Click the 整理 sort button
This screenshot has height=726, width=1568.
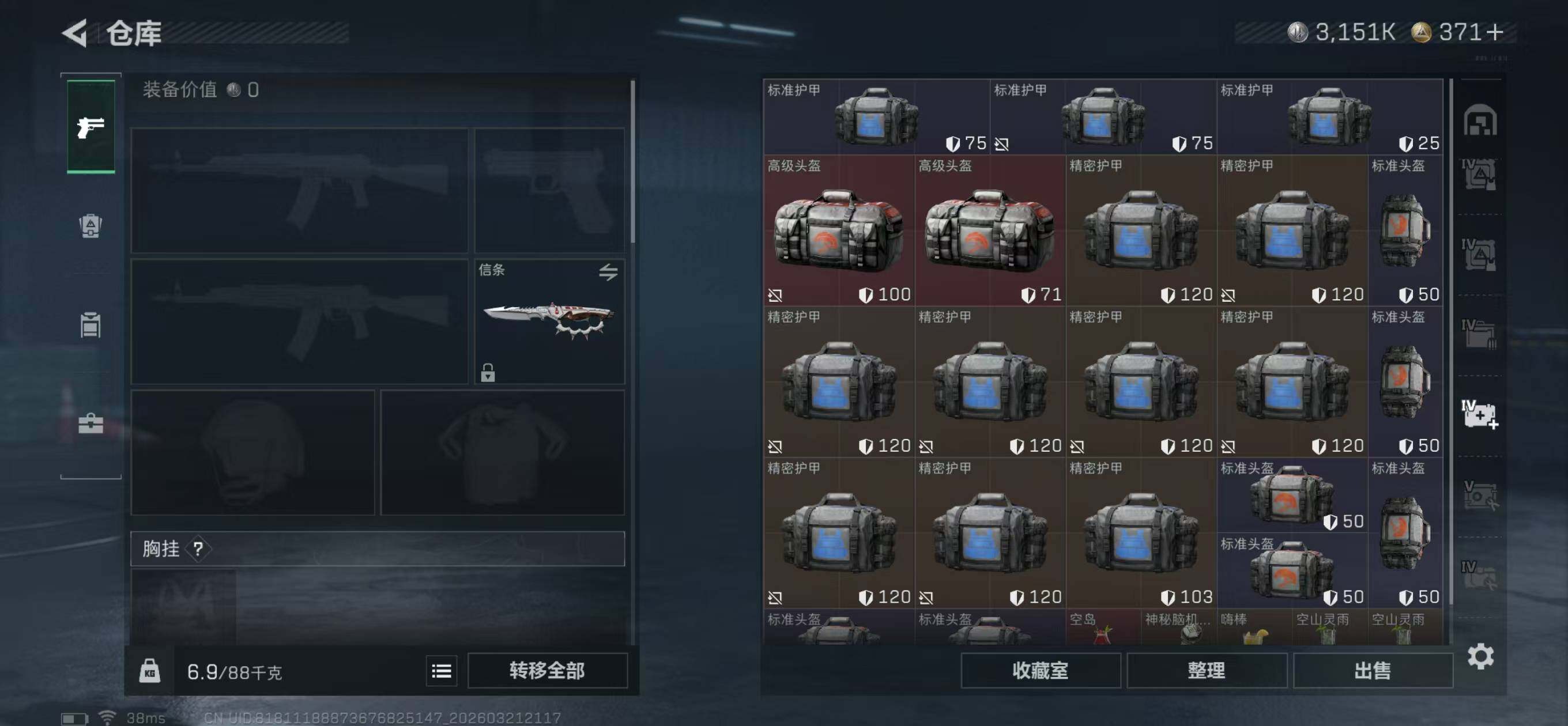click(1207, 671)
